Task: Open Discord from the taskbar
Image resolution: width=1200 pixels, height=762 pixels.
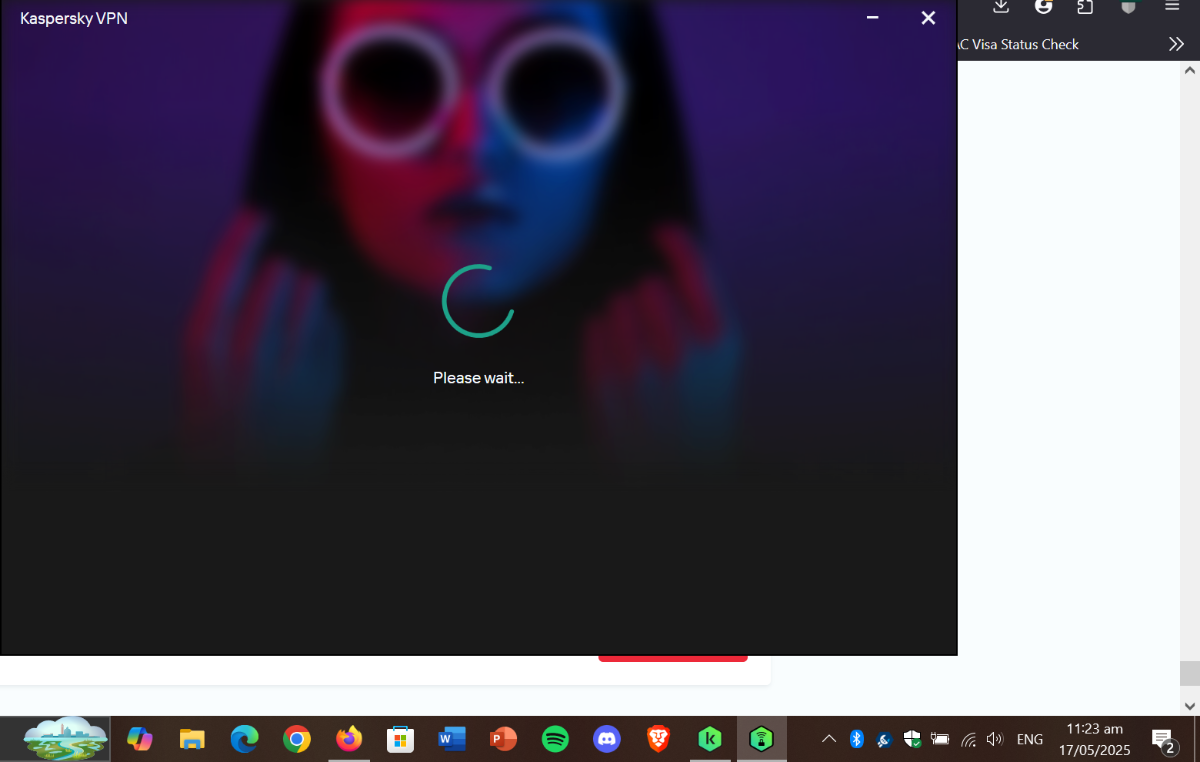Action: [607, 739]
